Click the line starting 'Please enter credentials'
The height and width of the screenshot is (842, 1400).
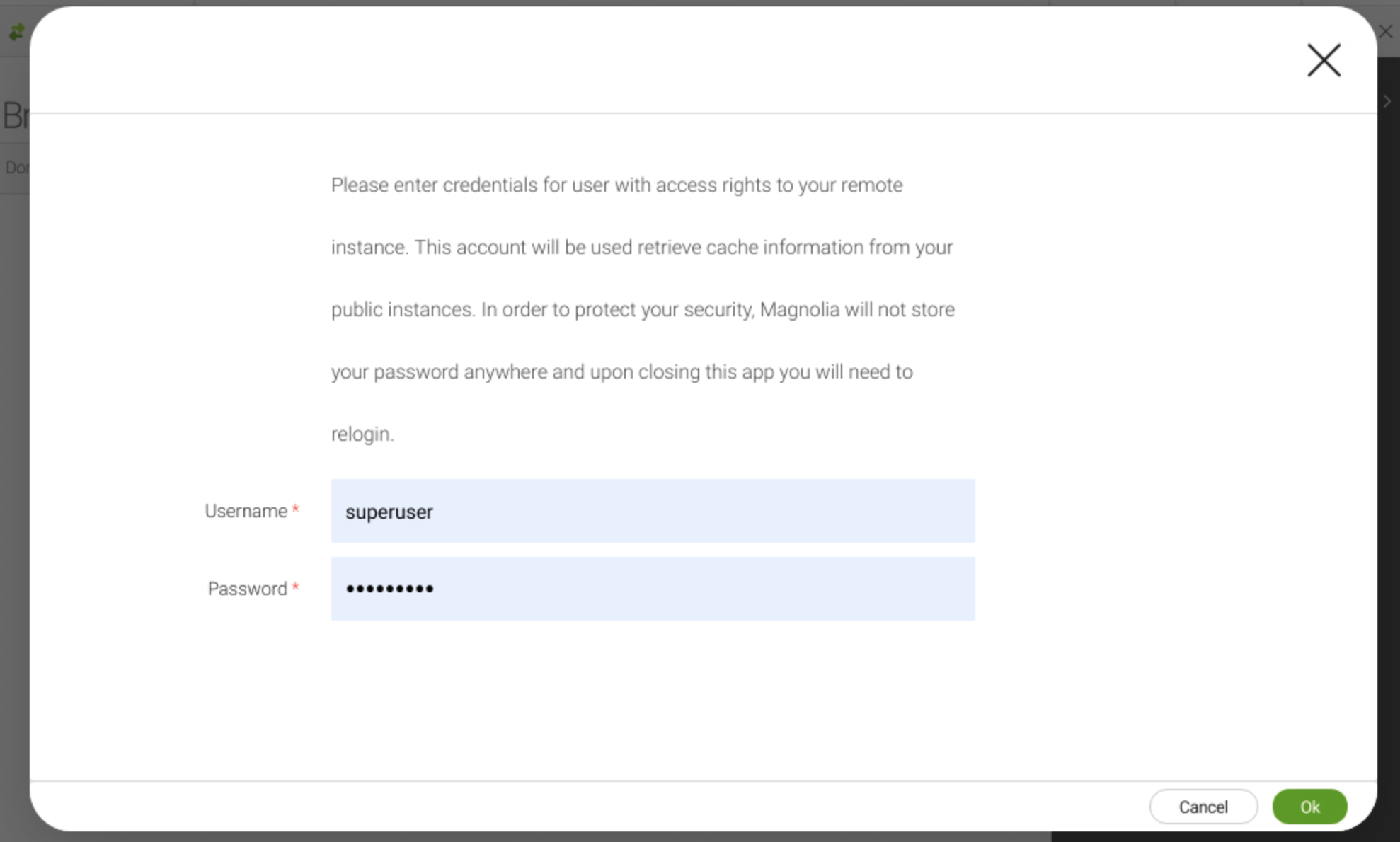[617, 185]
